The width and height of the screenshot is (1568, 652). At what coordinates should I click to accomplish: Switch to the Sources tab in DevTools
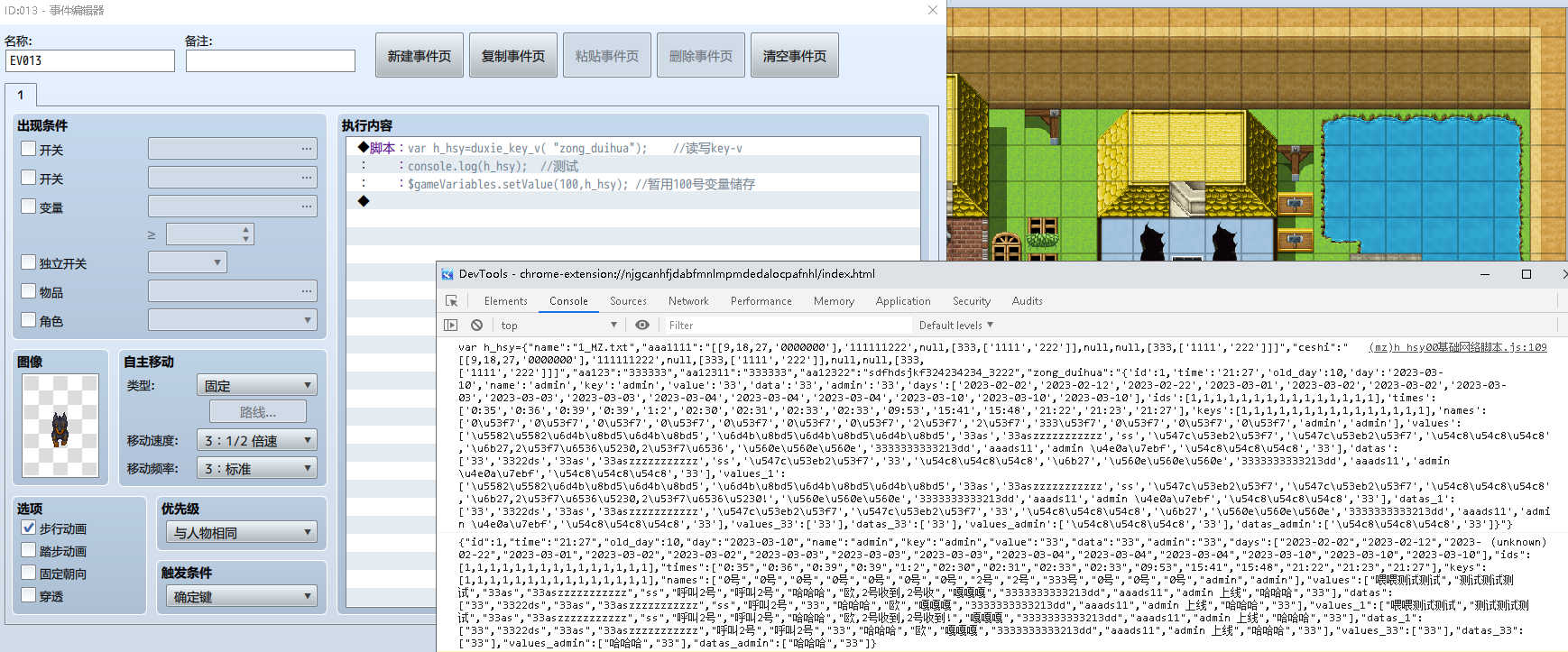click(628, 301)
